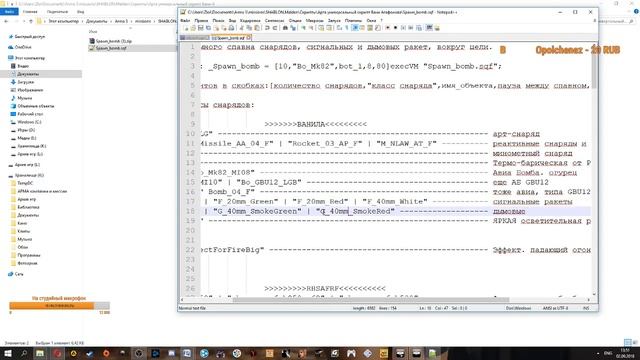Open Windows (C:) drive in sidebar
This screenshot has height=360, width=640.
point(29,122)
